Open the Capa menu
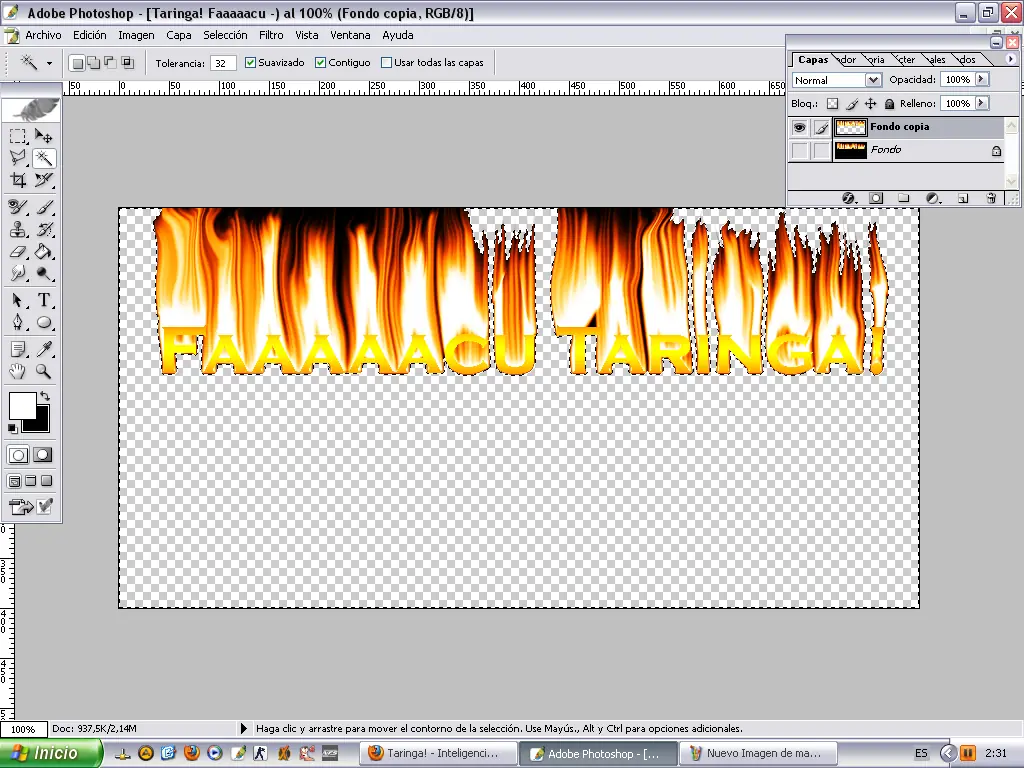This screenshot has height=768, width=1024. click(178, 35)
